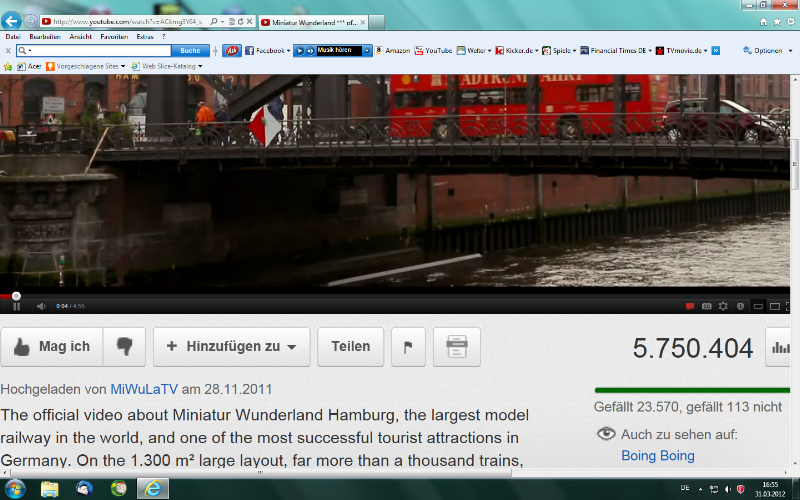Open the MiWuLaTV channel link

pos(143,389)
